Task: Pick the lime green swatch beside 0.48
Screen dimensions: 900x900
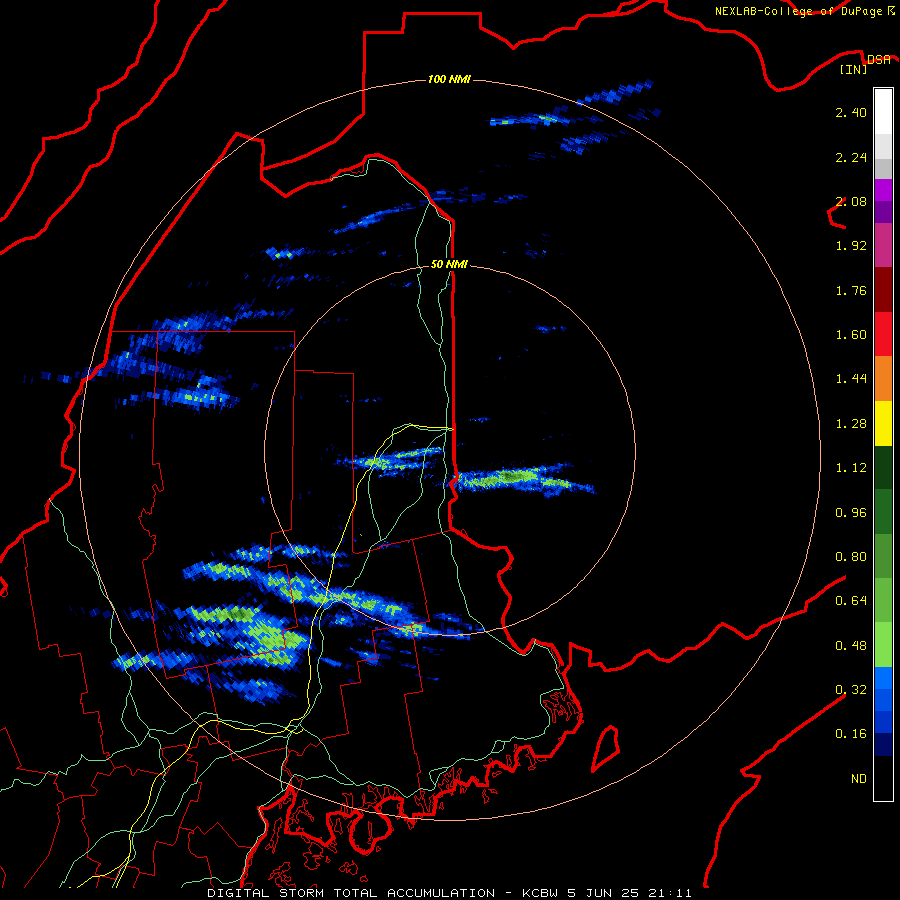Action: [883, 645]
